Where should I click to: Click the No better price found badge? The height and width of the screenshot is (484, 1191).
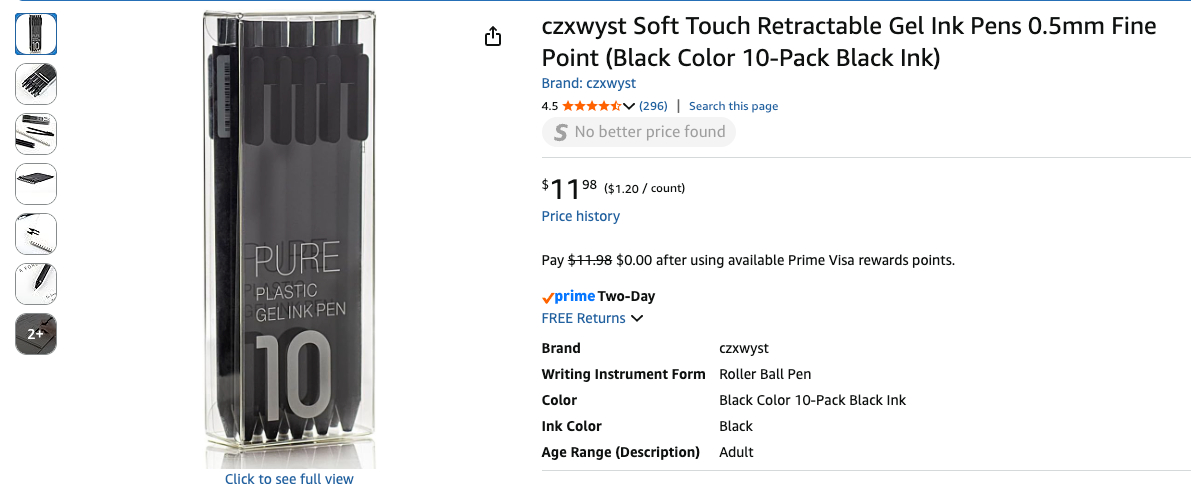[638, 132]
